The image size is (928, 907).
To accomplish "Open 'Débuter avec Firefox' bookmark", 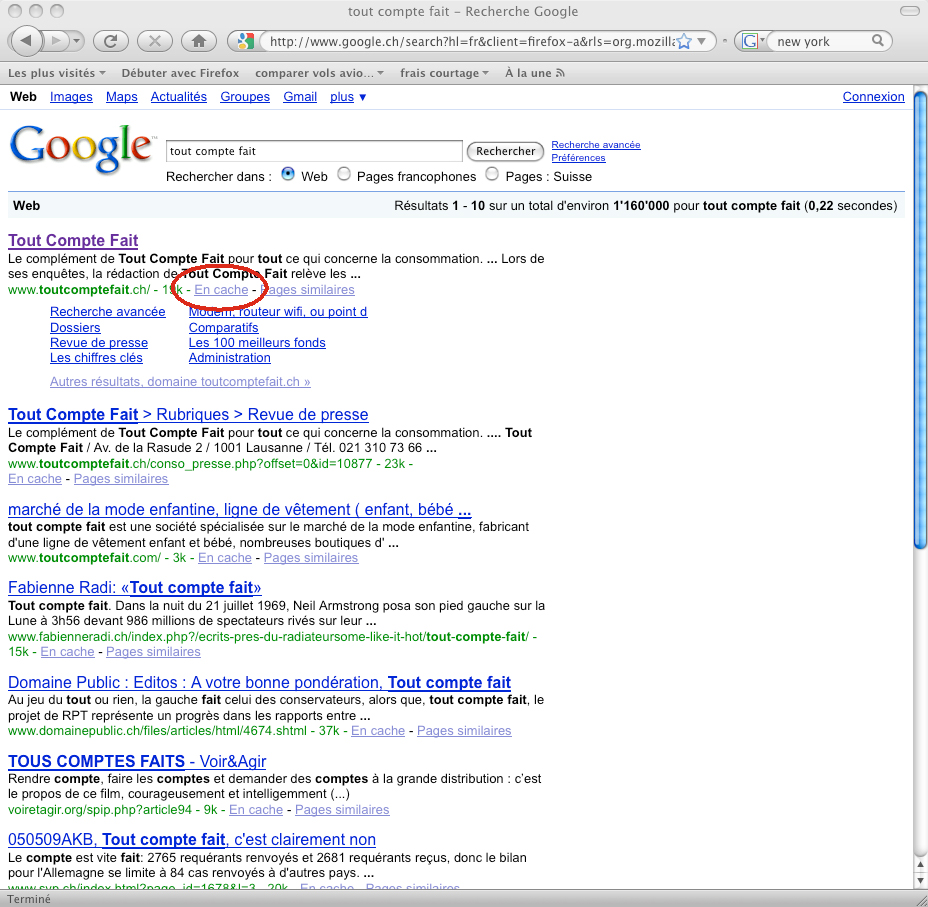I will click(x=180, y=73).
